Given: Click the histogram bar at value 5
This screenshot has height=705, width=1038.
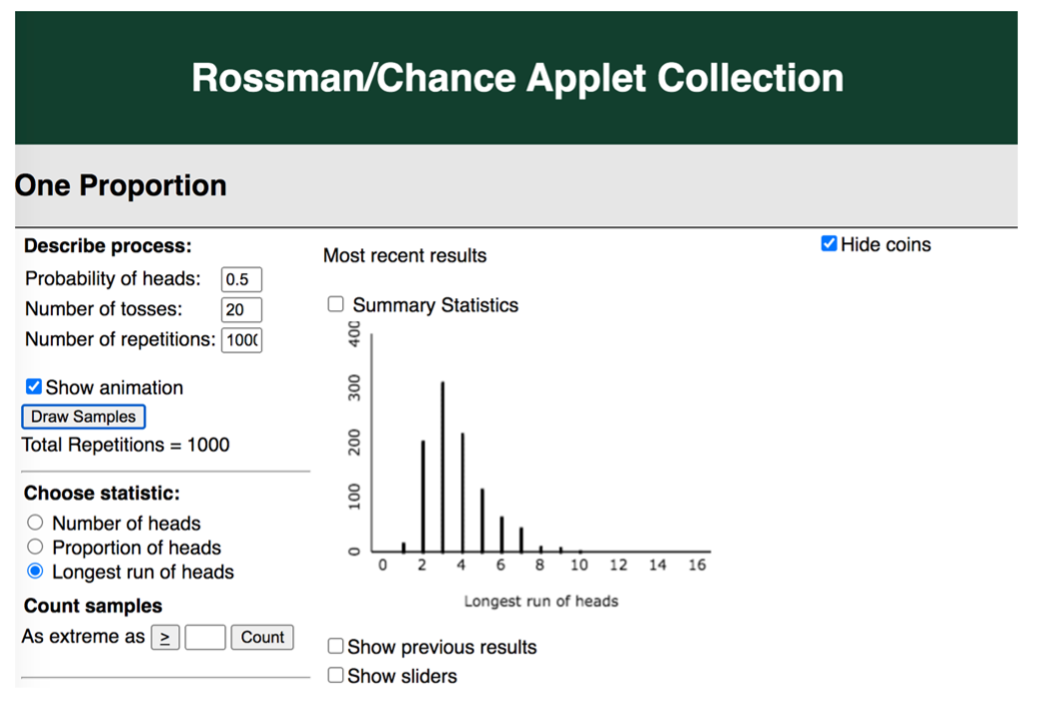Looking at the screenshot, I should 482,520.
